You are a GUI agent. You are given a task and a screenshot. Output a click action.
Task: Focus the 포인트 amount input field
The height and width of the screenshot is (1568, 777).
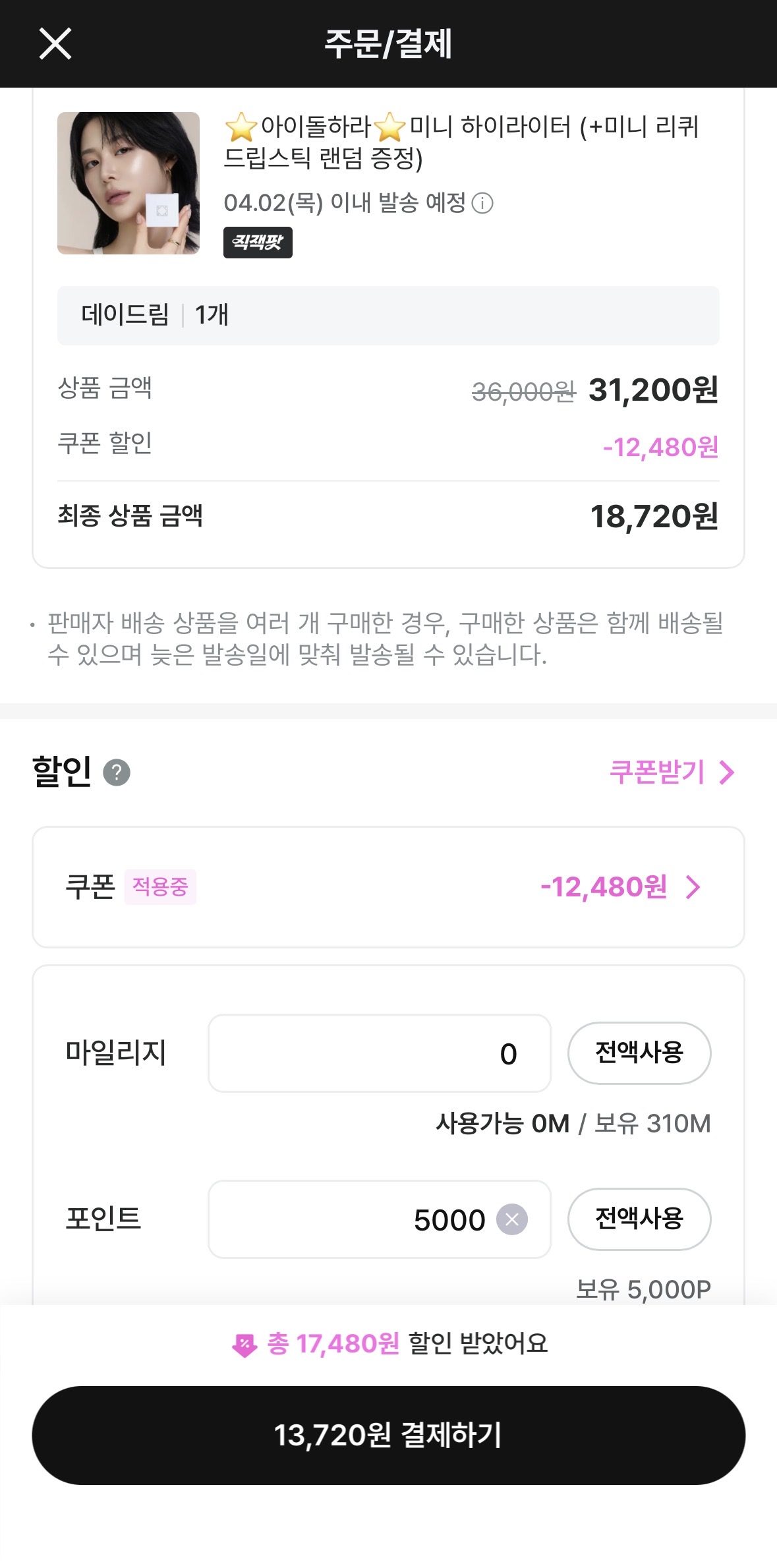pos(380,1219)
